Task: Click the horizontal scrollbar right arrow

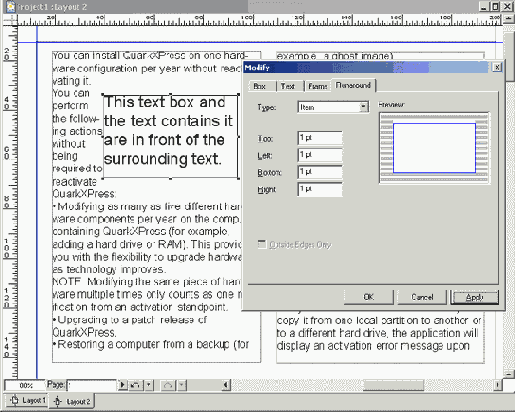Action: click(x=497, y=385)
